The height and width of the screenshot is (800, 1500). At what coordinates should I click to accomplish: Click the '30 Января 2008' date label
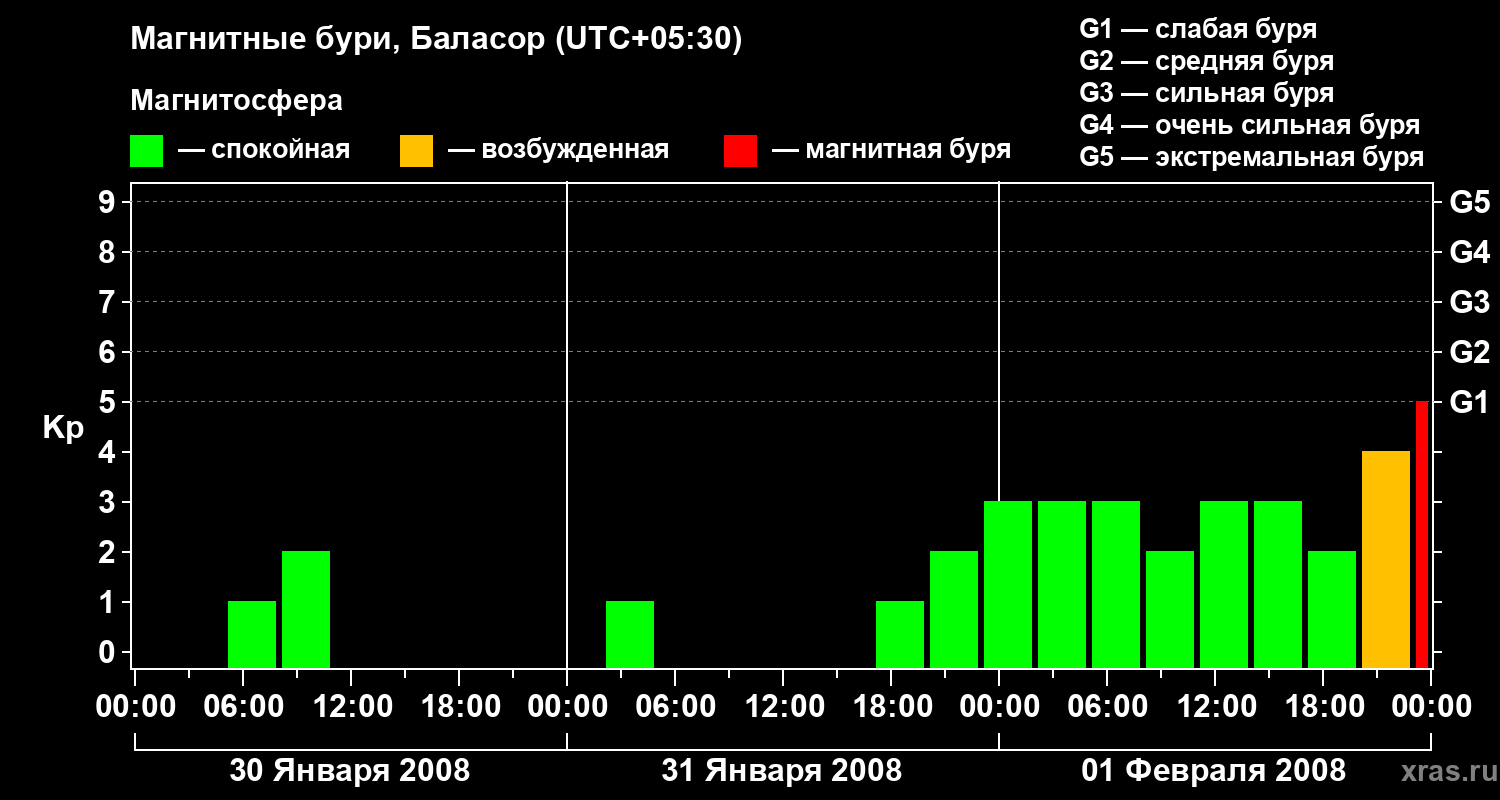coord(350,771)
